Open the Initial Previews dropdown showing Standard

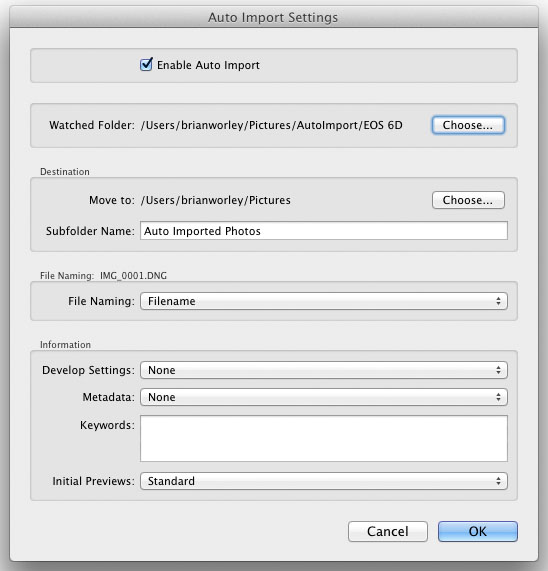click(324, 481)
